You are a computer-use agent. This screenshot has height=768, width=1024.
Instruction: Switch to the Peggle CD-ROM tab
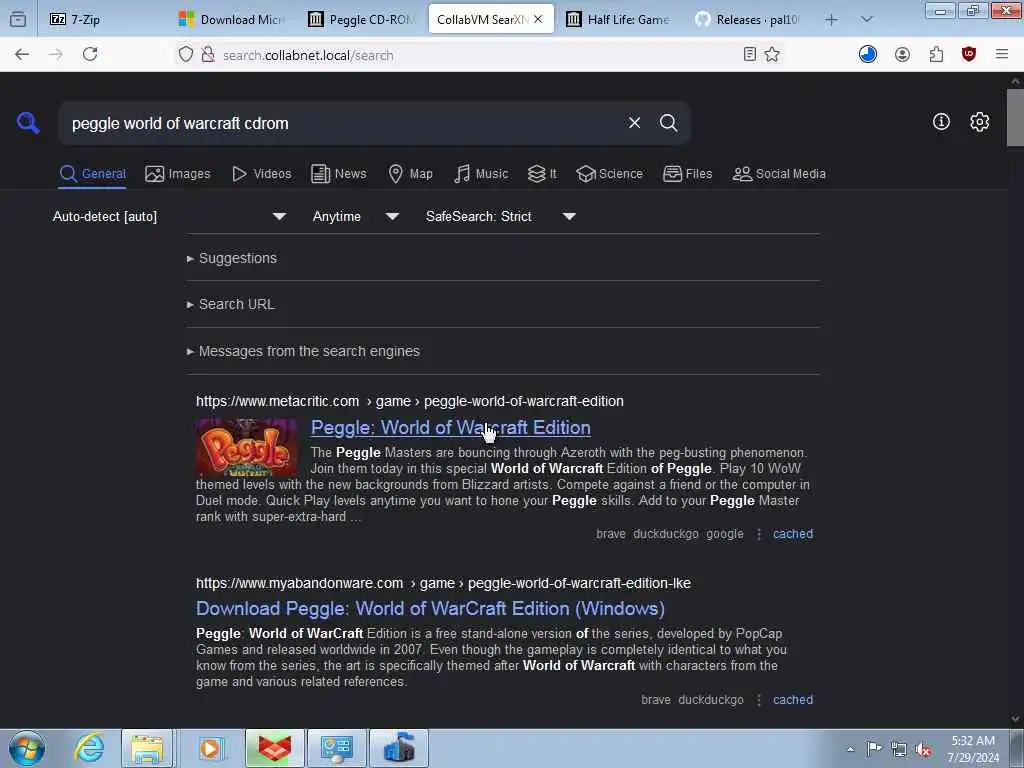click(x=361, y=20)
